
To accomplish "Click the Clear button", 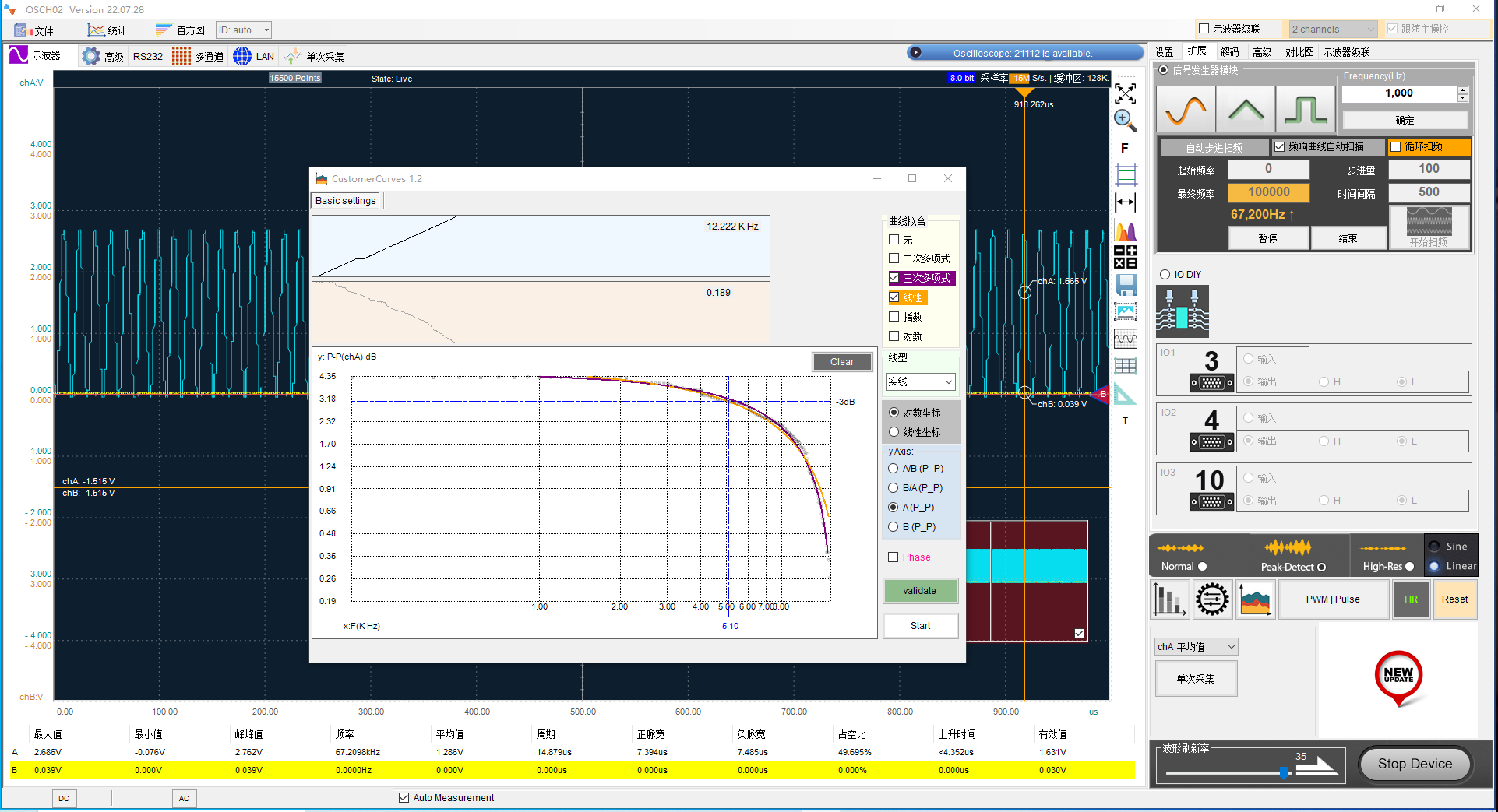I will (841, 362).
